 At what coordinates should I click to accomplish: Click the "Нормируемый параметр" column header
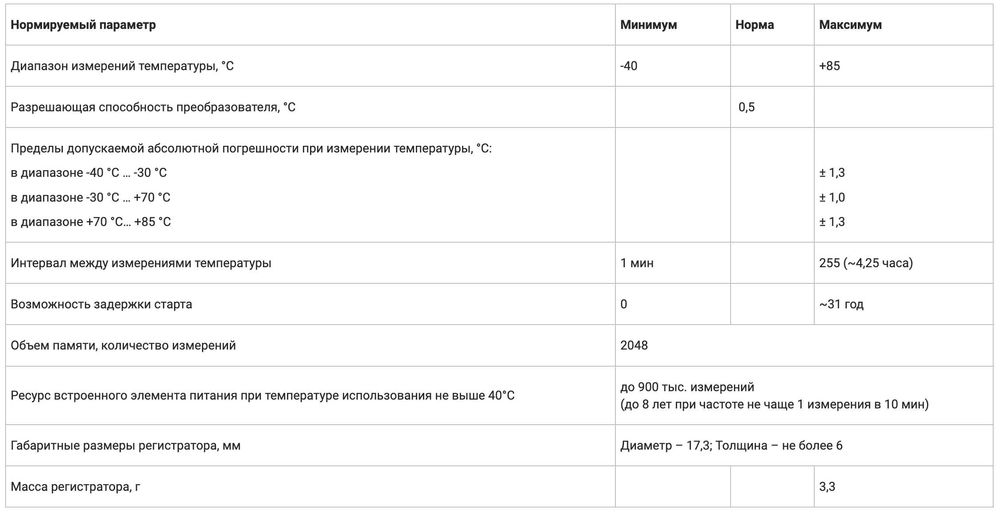[x=83, y=24]
